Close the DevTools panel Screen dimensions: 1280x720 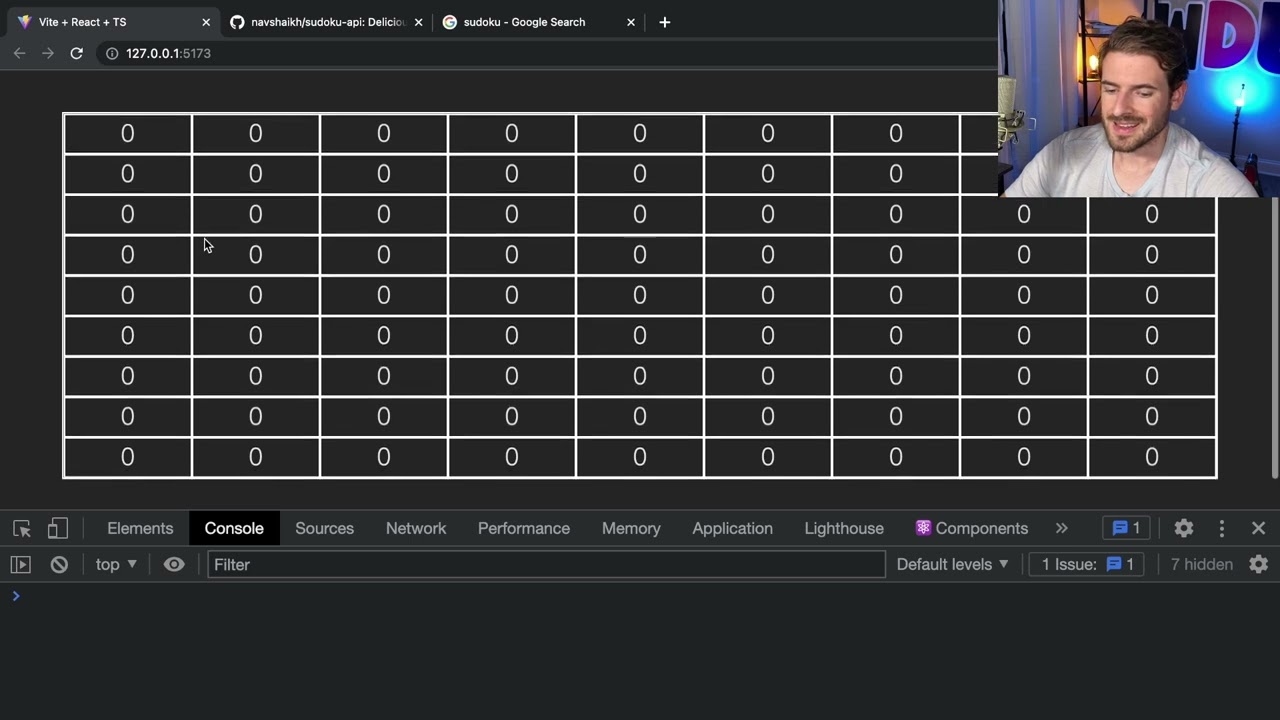pos(1258,528)
